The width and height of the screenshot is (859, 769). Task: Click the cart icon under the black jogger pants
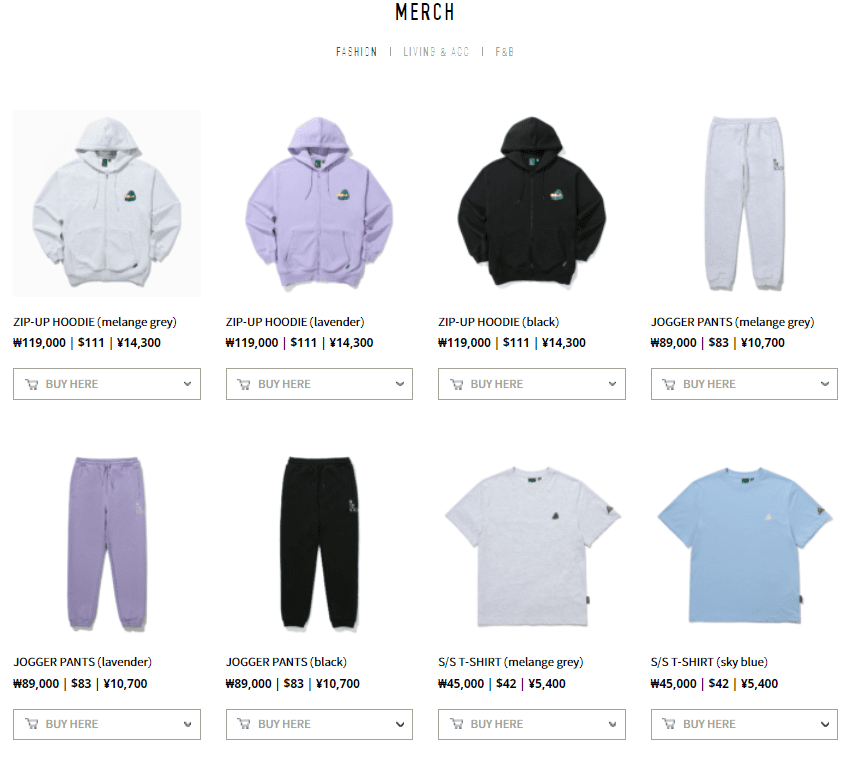[x=244, y=724]
